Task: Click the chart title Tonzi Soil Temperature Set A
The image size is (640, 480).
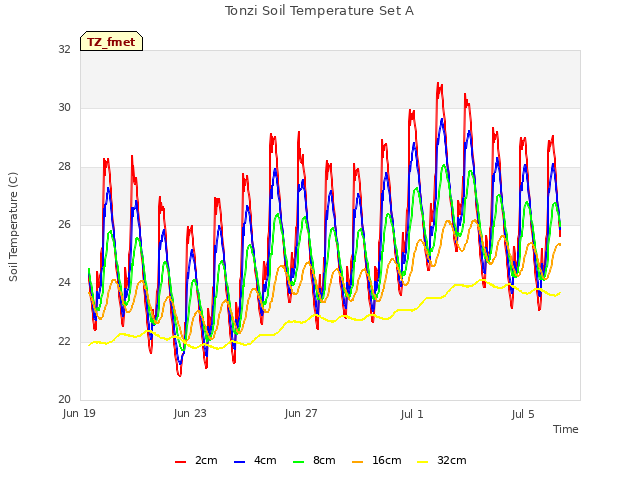Action: pyautogui.click(x=320, y=11)
